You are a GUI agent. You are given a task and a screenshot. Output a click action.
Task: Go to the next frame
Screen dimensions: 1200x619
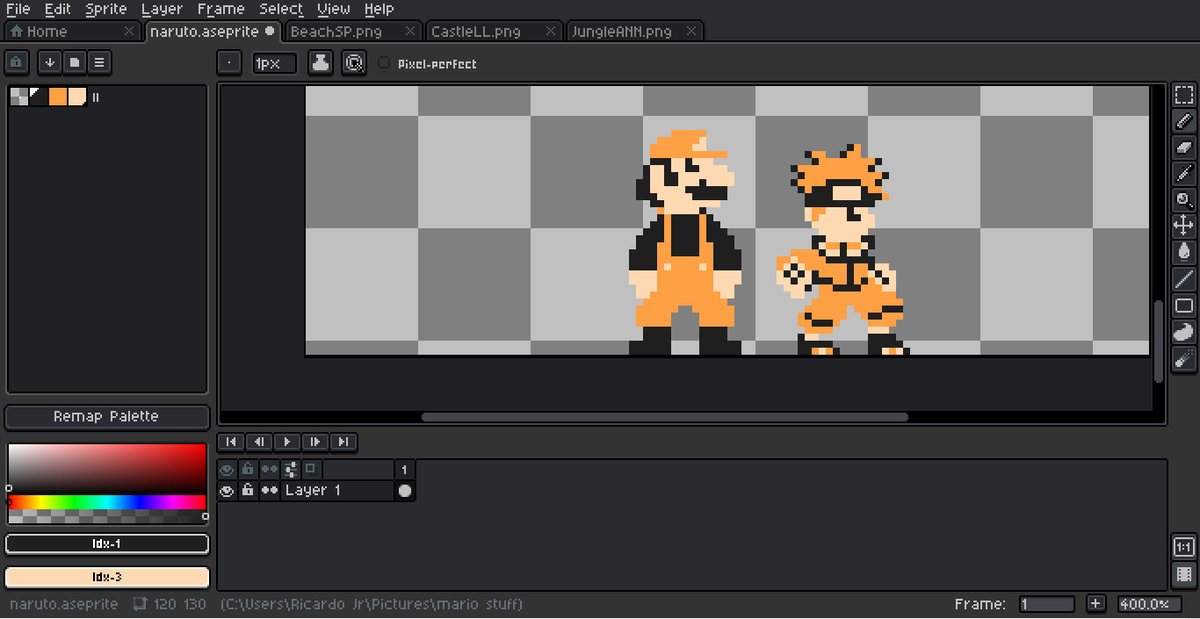coord(315,441)
